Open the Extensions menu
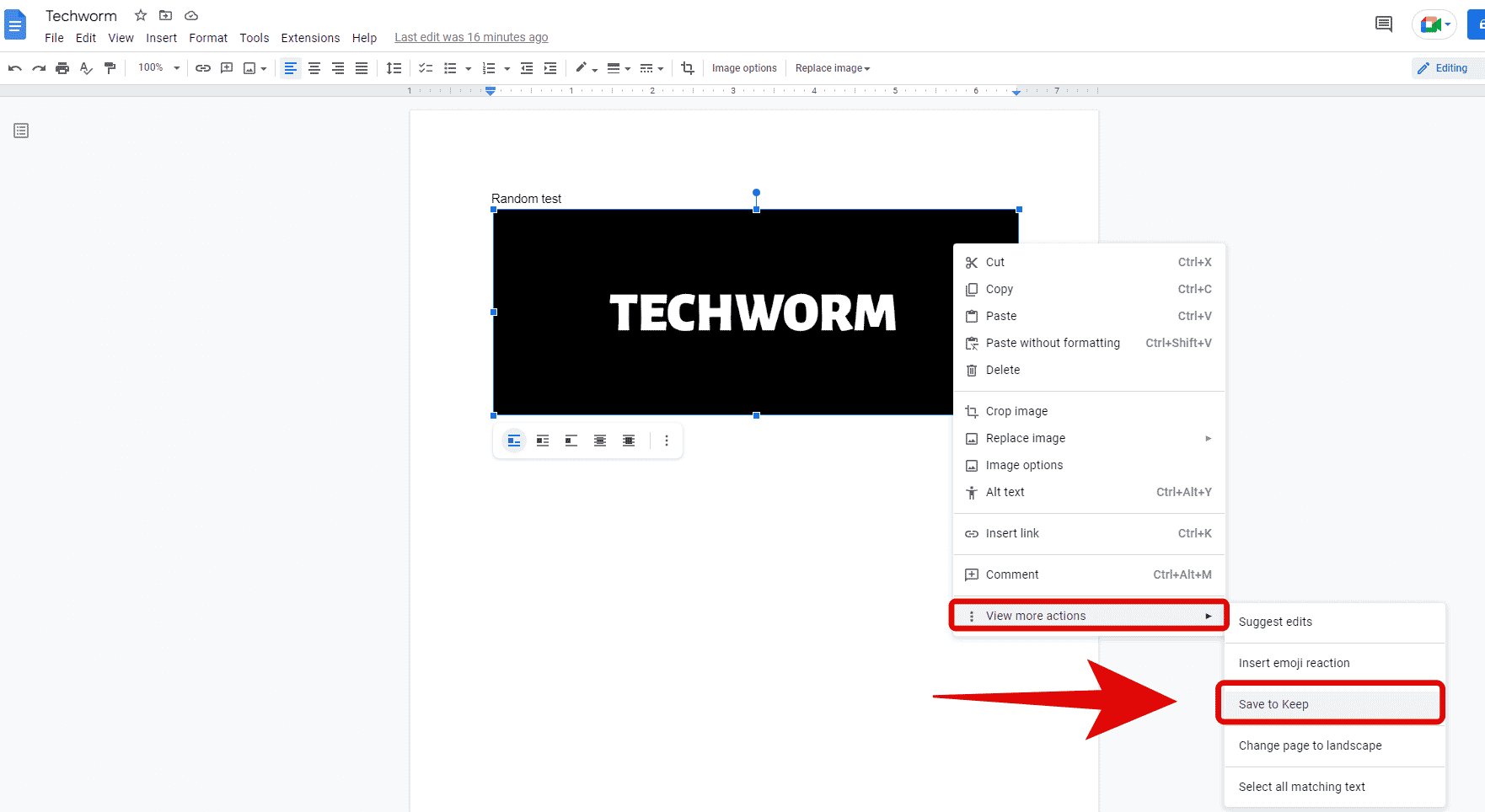 [310, 38]
